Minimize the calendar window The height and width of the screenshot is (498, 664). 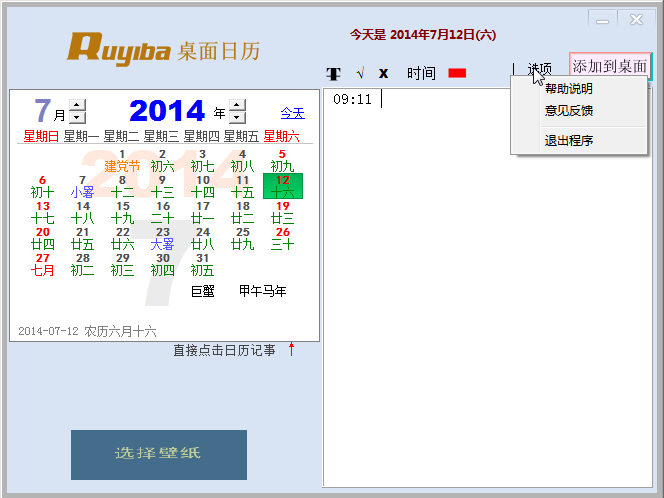click(x=603, y=20)
